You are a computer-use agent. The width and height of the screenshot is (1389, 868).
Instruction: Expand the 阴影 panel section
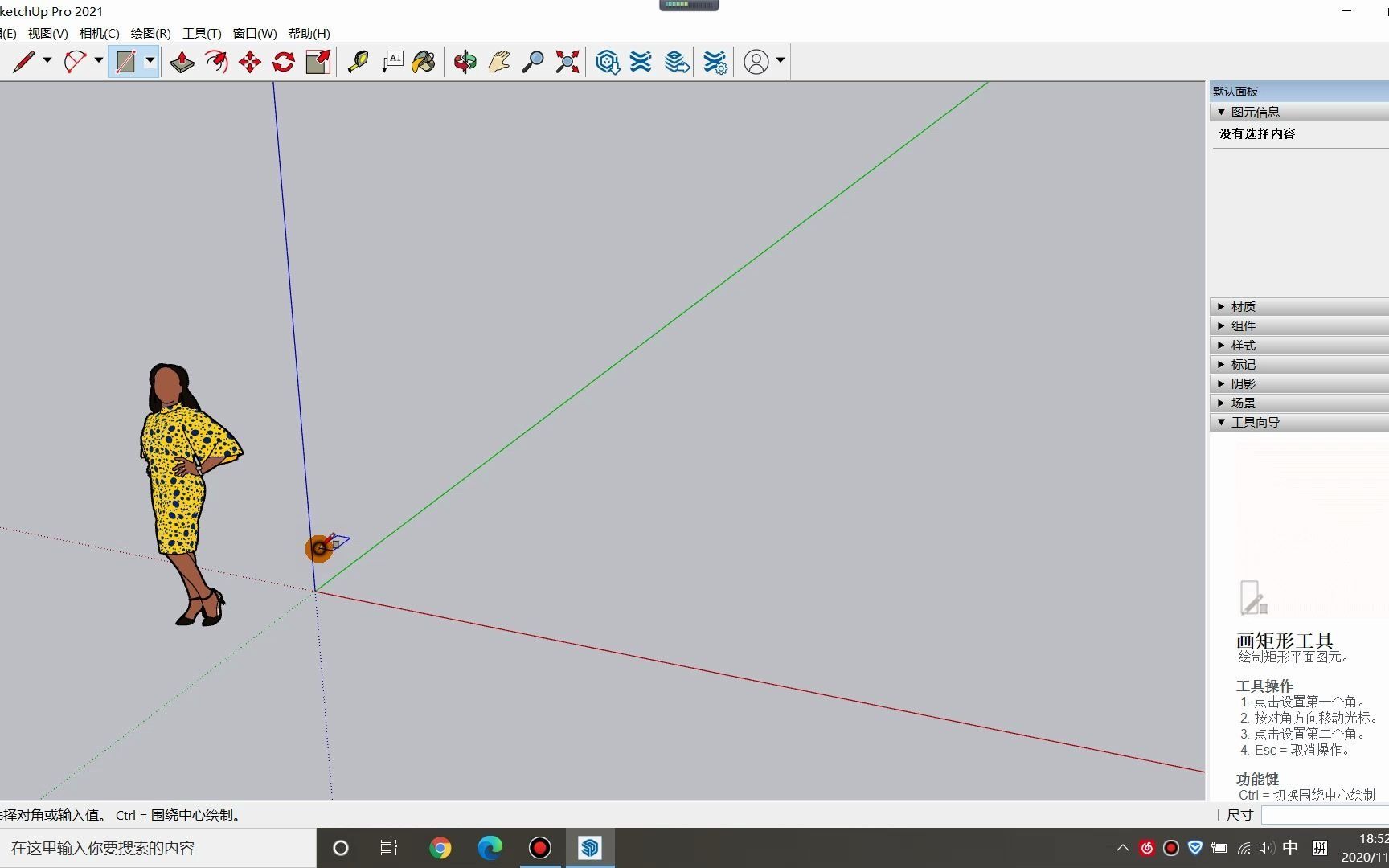click(1243, 383)
